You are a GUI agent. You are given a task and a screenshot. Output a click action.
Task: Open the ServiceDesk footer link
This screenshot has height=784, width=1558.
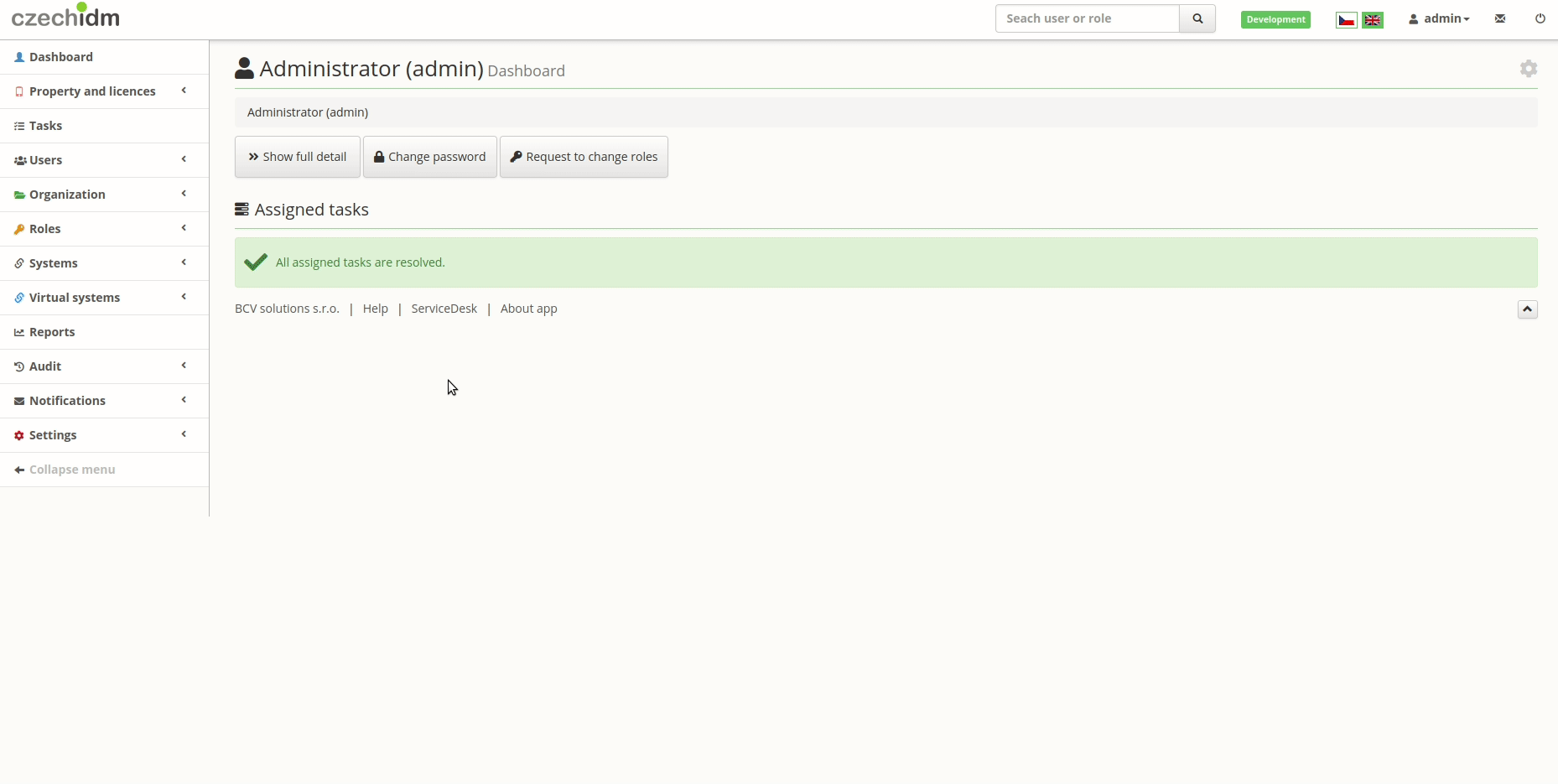pyautogui.click(x=444, y=309)
